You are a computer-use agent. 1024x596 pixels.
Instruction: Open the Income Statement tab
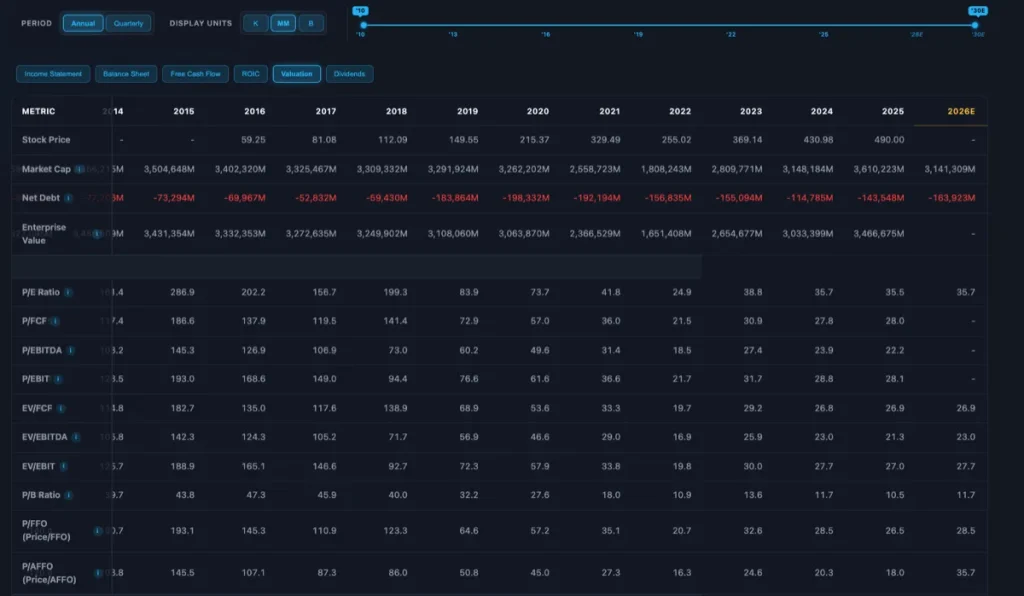coord(53,74)
